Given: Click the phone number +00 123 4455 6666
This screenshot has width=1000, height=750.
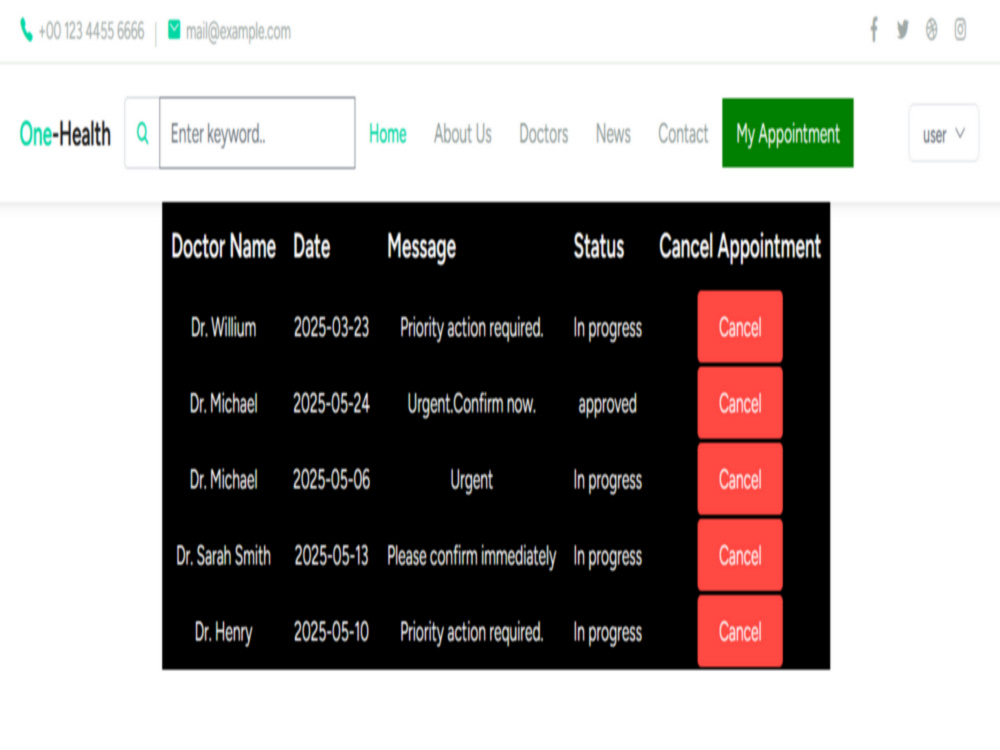Looking at the screenshot, I should tap(91, 31).
